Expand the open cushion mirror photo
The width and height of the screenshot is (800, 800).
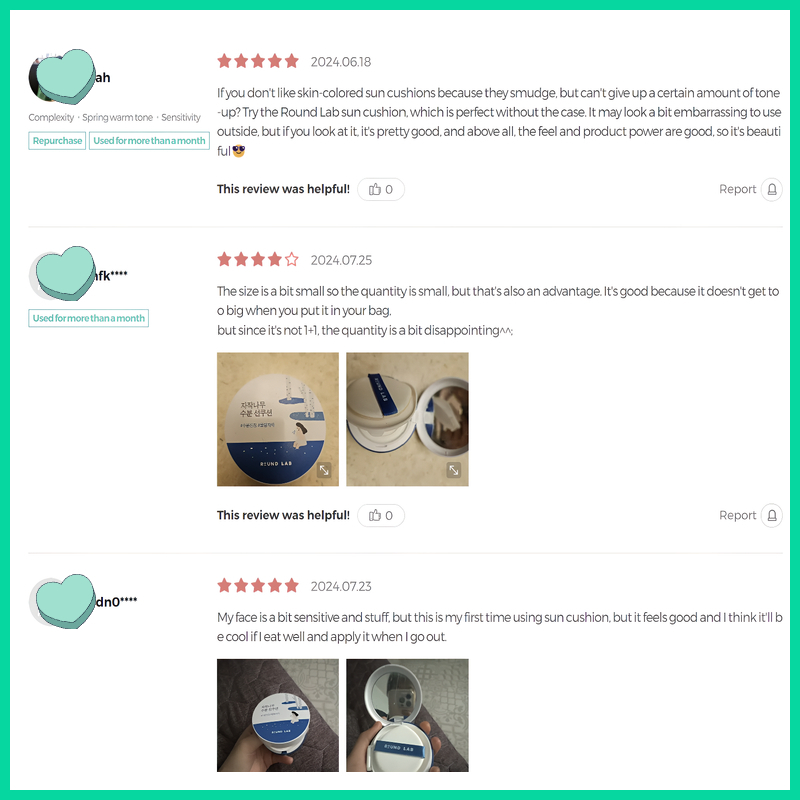coord(407,419)
